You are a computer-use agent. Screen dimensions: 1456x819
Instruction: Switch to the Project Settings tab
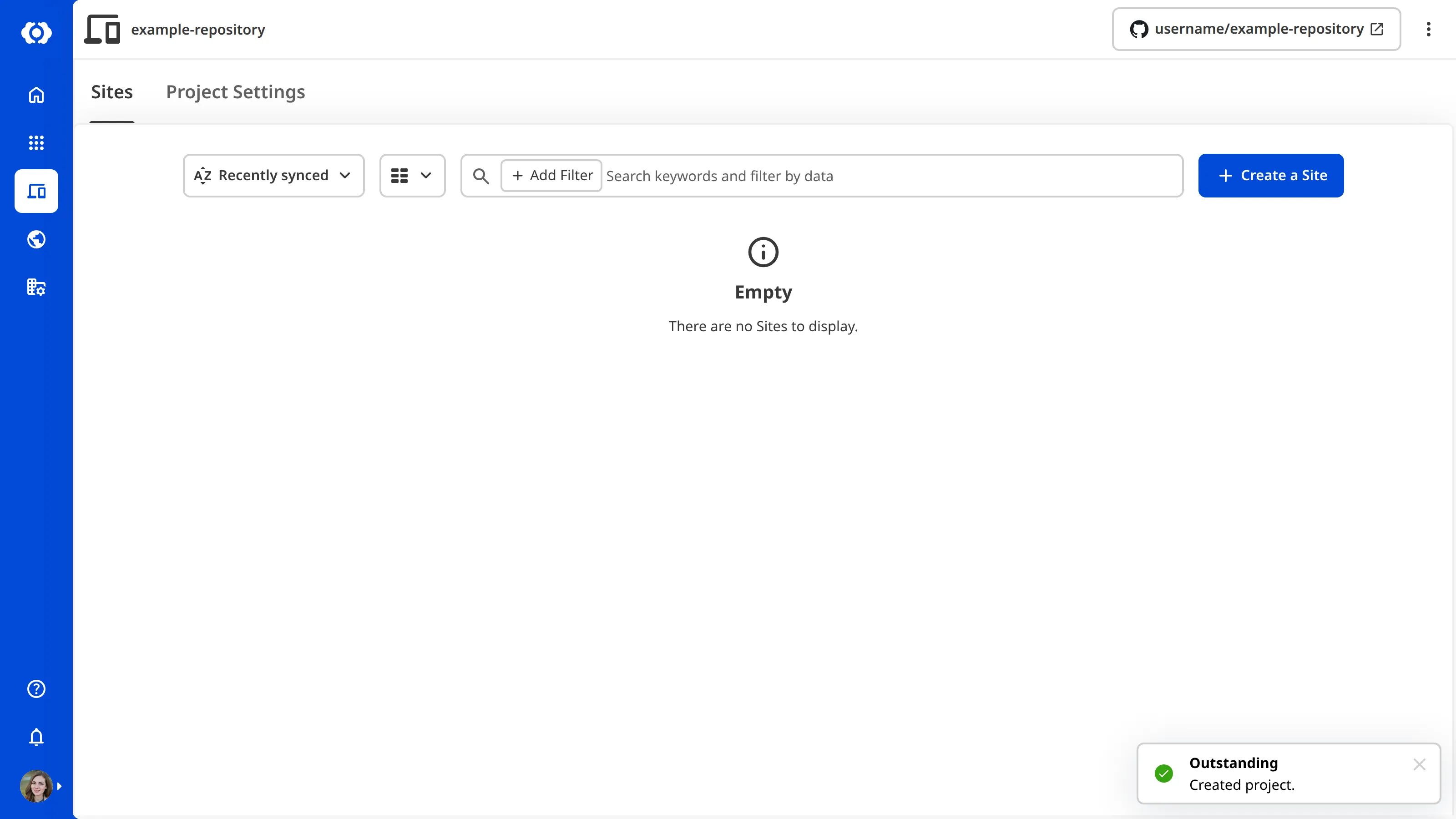click(x=236, y=91)
